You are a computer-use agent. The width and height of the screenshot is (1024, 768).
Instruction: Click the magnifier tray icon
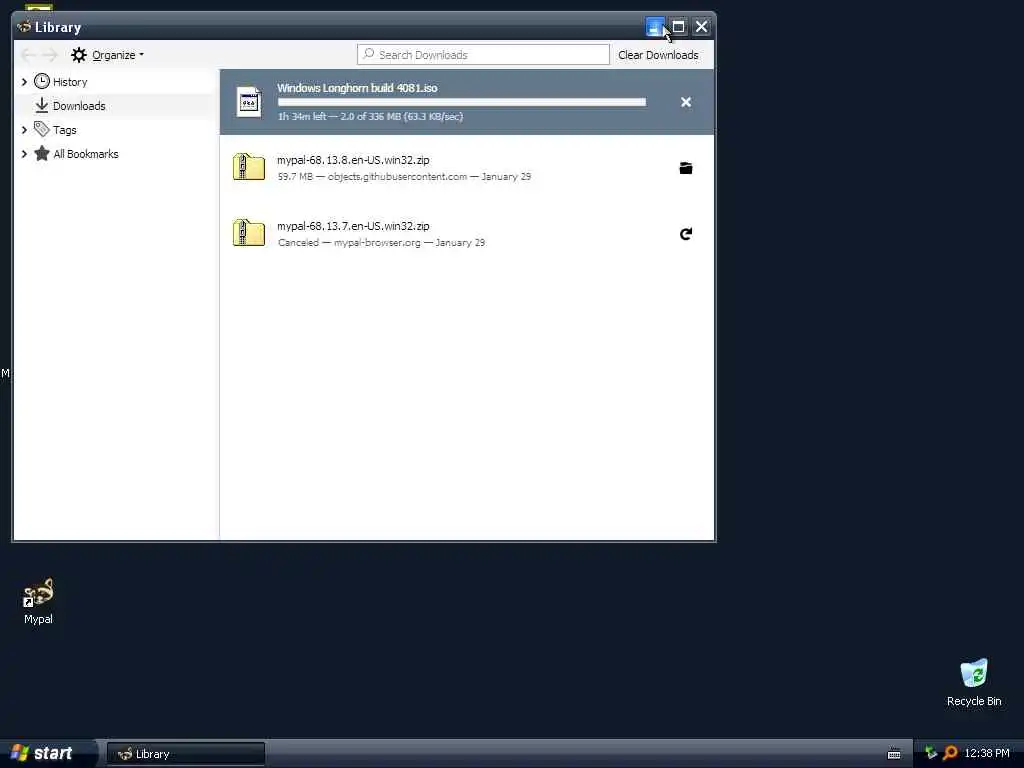(950, 753)
